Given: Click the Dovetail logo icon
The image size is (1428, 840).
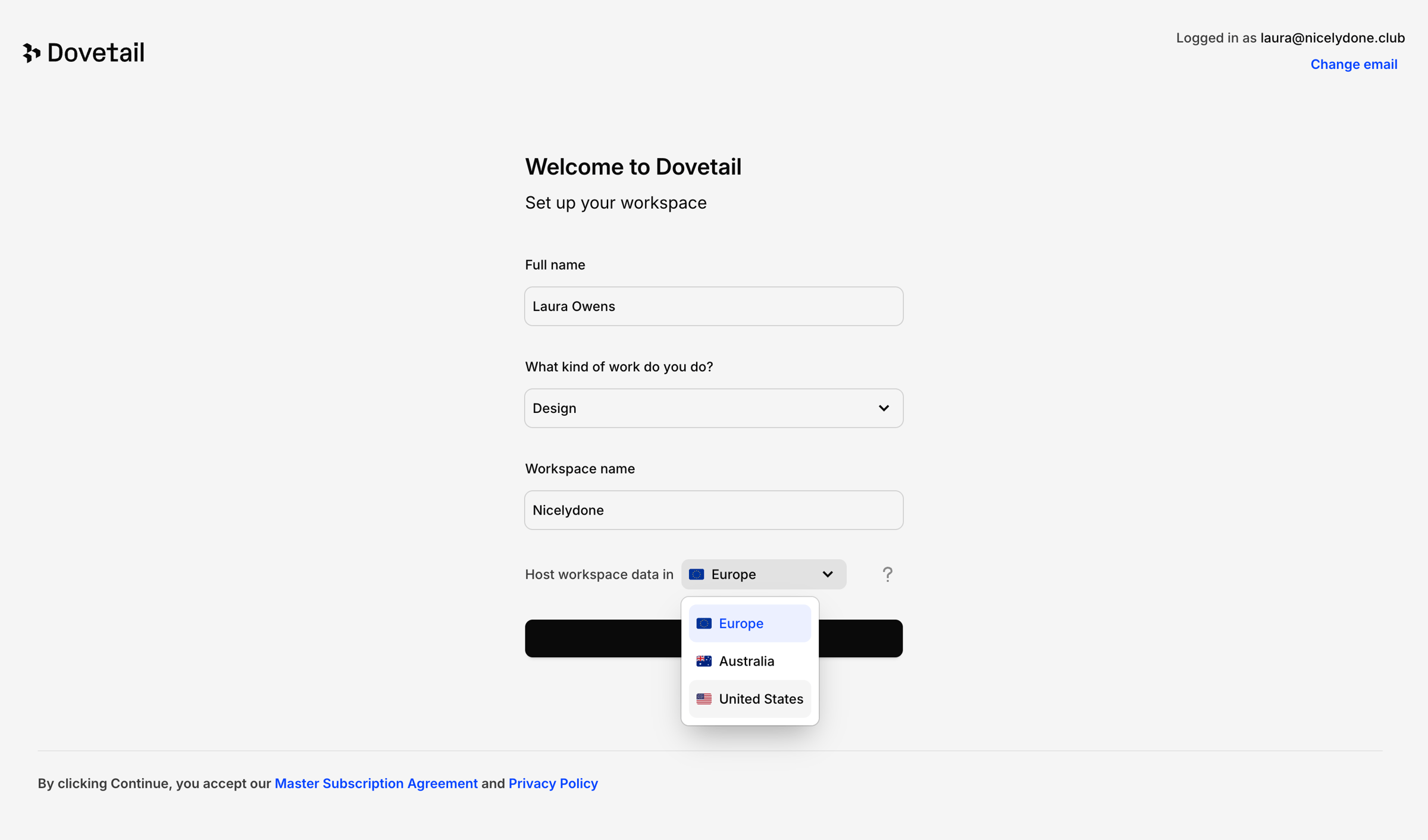Looking at the screenshot, I should click(32, 53).
